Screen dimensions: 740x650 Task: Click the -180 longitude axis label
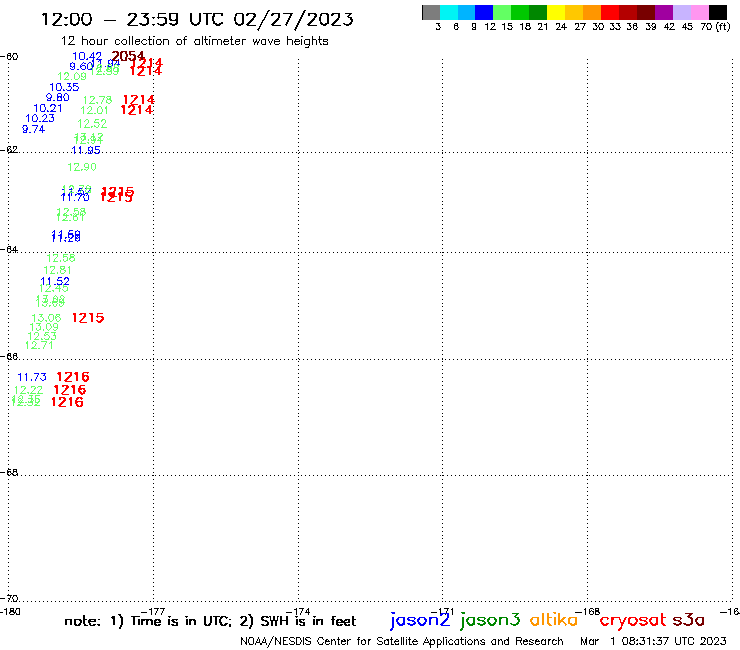(x=10, y=612)
